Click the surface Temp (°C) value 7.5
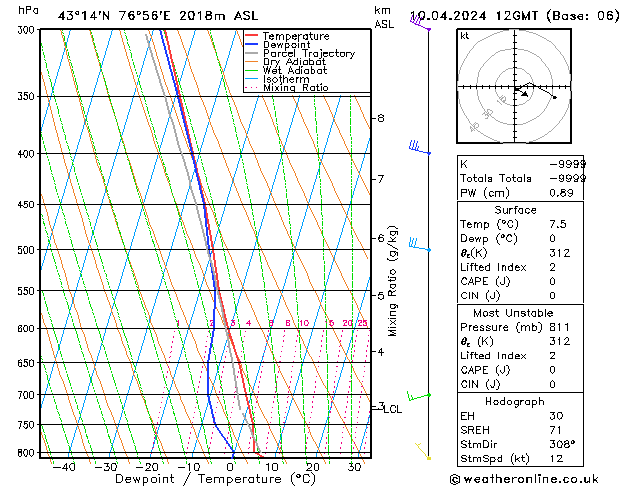 coord(558,224)
